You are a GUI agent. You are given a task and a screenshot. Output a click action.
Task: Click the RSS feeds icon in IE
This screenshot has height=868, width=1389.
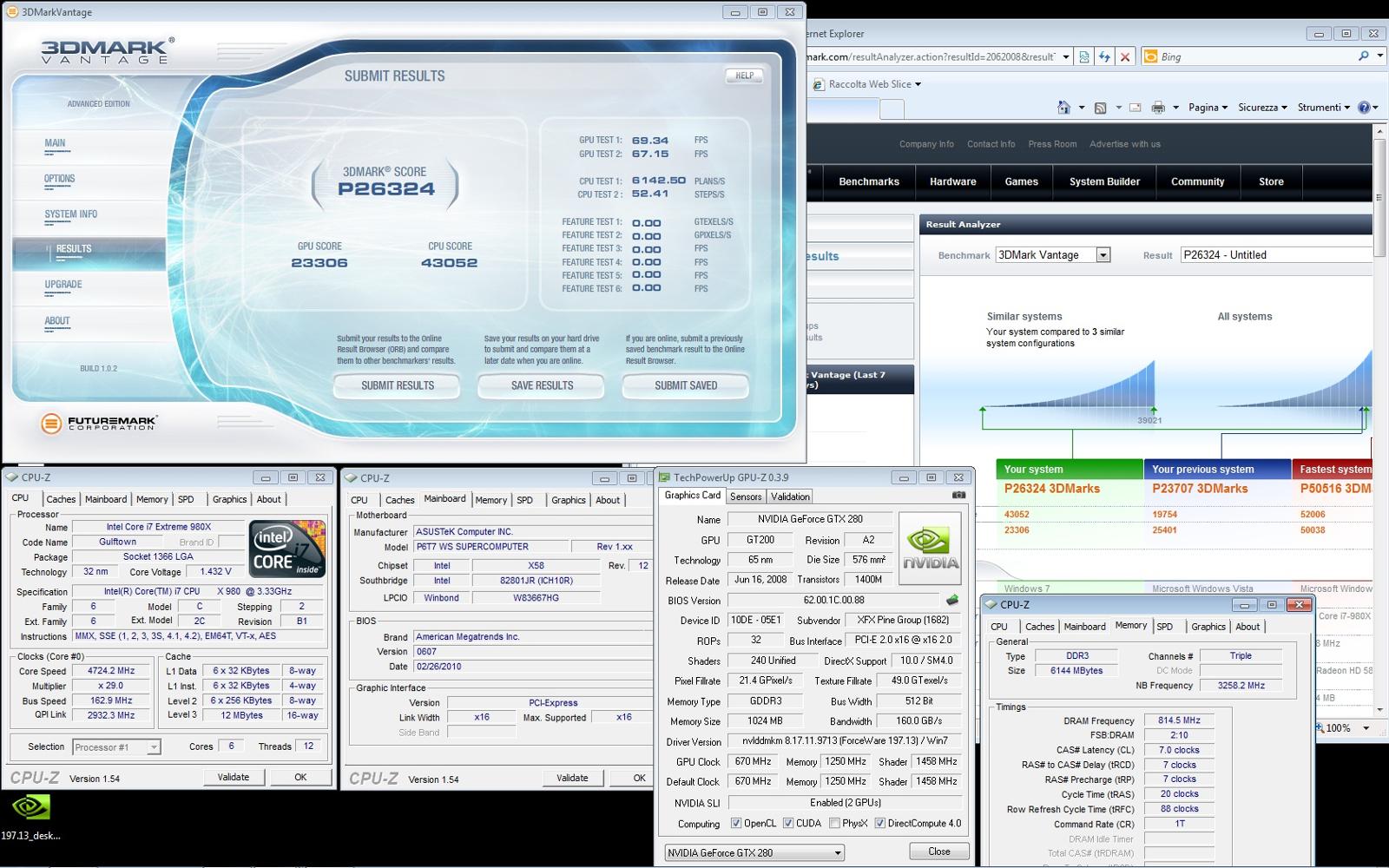pos(1101,108)
